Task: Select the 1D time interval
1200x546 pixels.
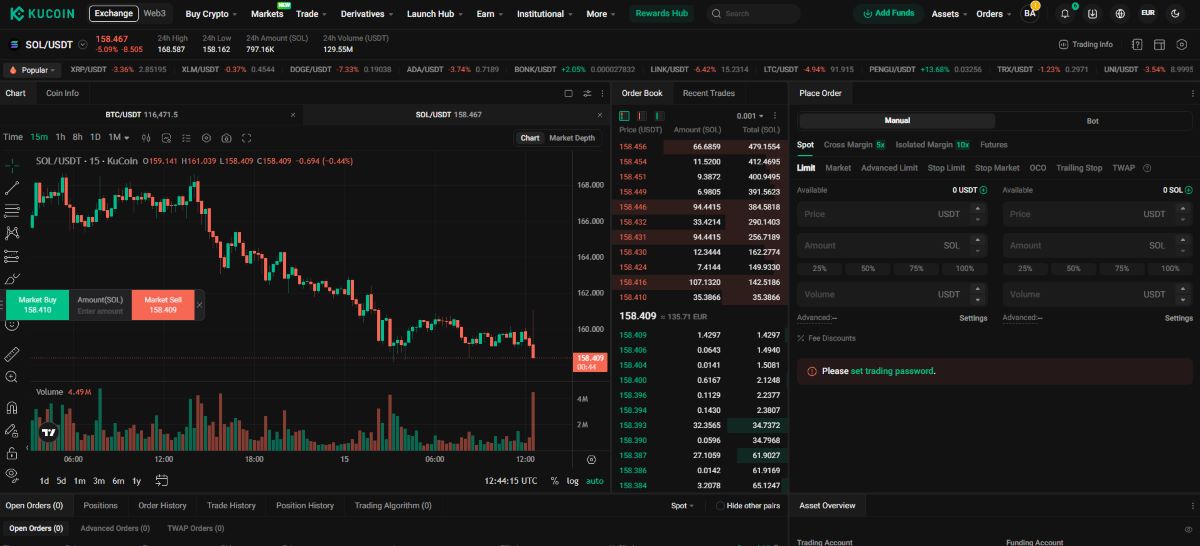Action: (95, 137)
